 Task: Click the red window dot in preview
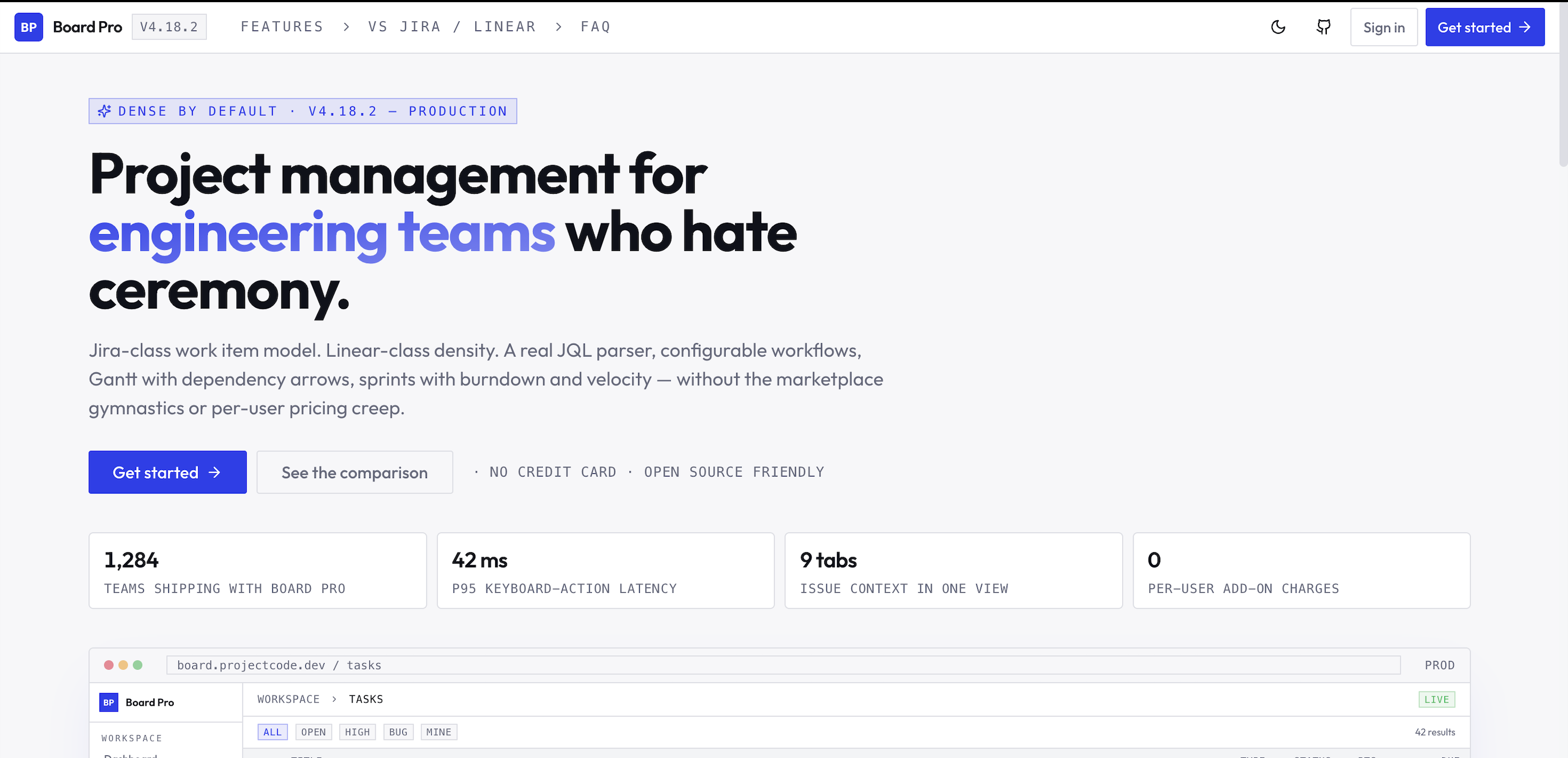[109, 665]
